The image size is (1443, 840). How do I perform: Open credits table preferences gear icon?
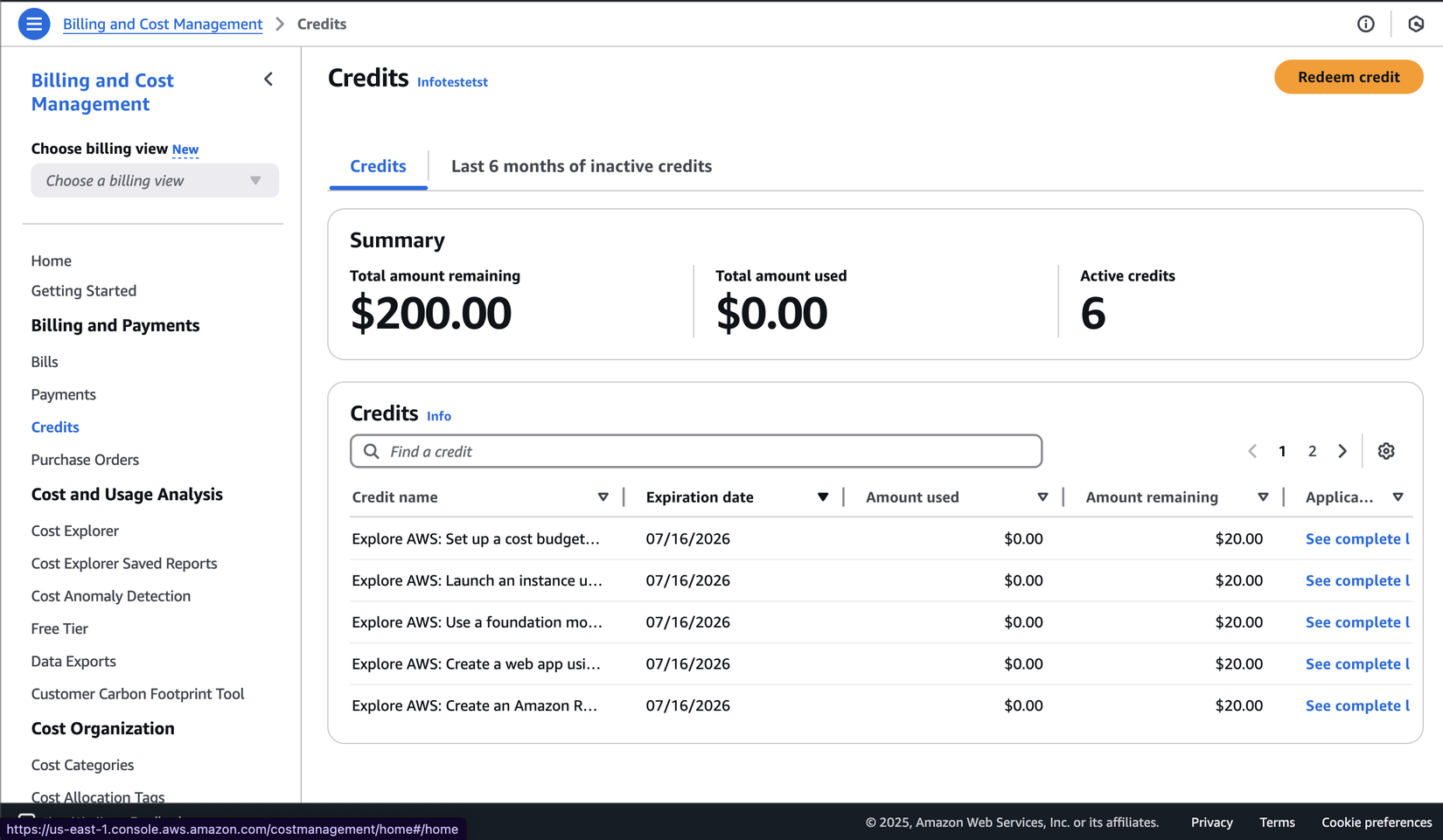coord(1386,451)
